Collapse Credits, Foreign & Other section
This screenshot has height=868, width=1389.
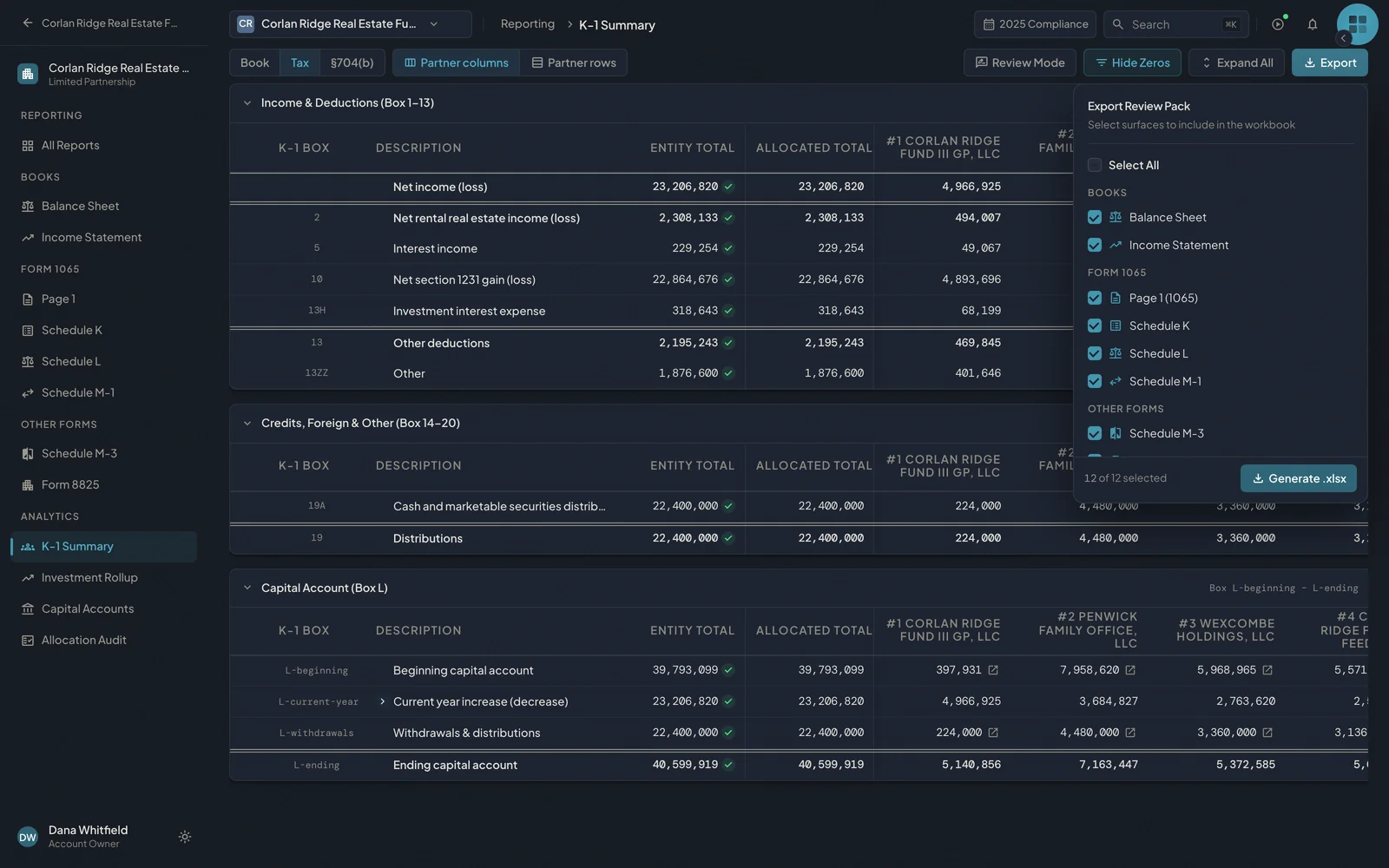[247, 424]
